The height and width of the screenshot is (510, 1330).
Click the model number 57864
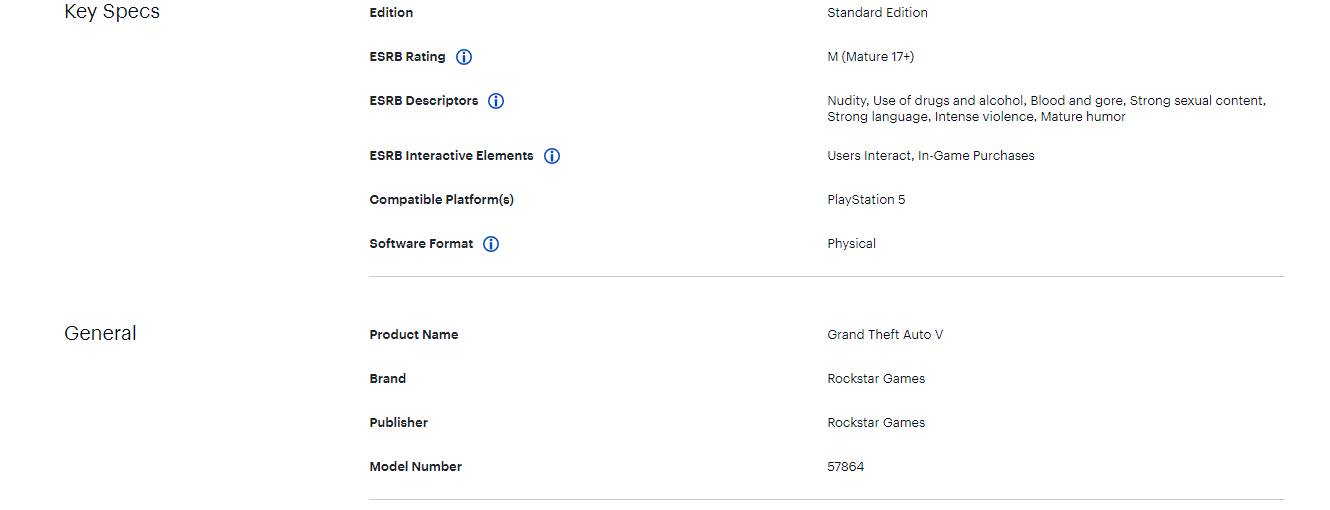click(x=845, y=467)
